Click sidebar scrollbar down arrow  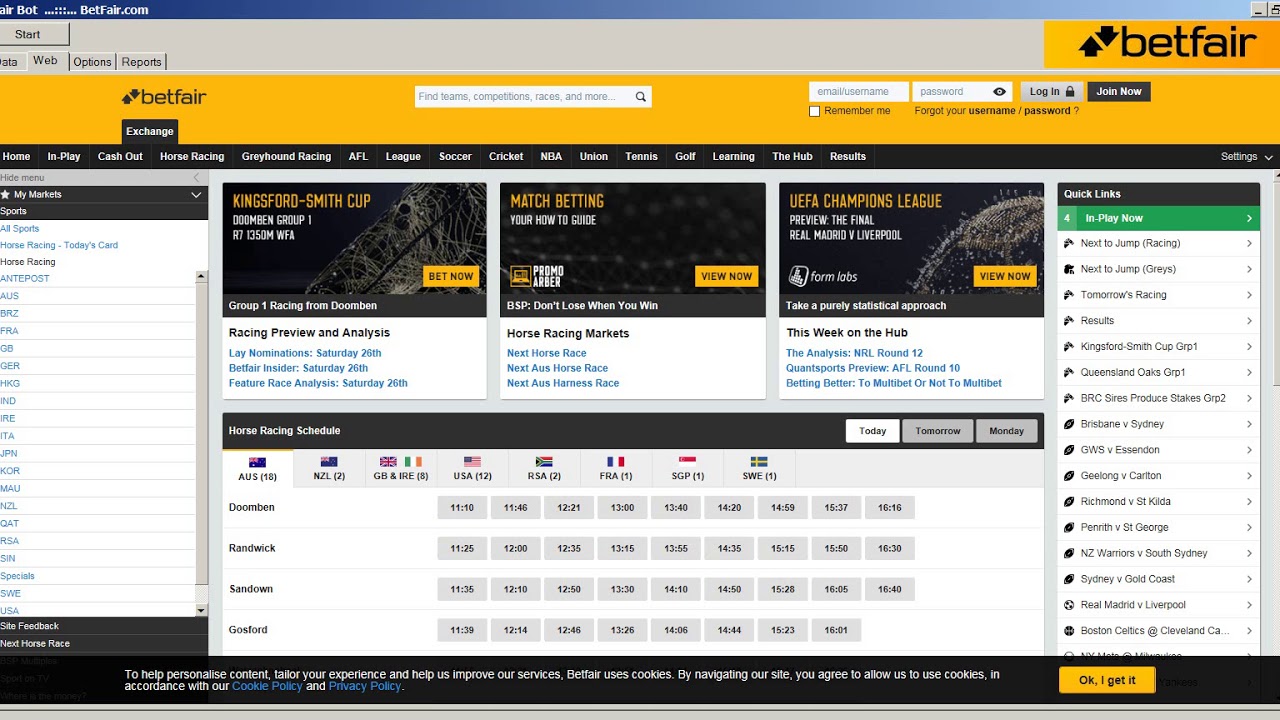201,610
